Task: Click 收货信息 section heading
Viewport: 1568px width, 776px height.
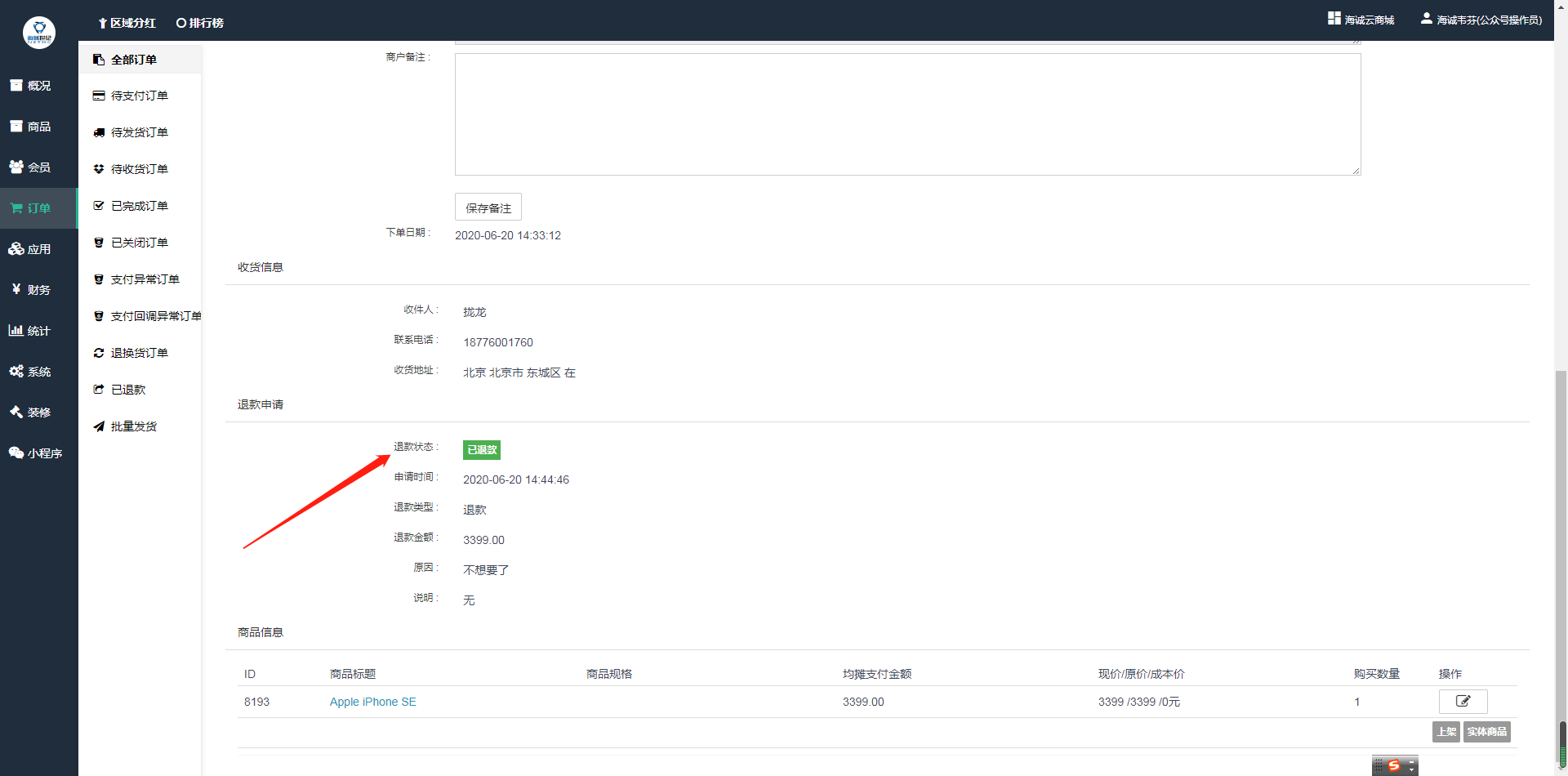Action: pos(261,267)
